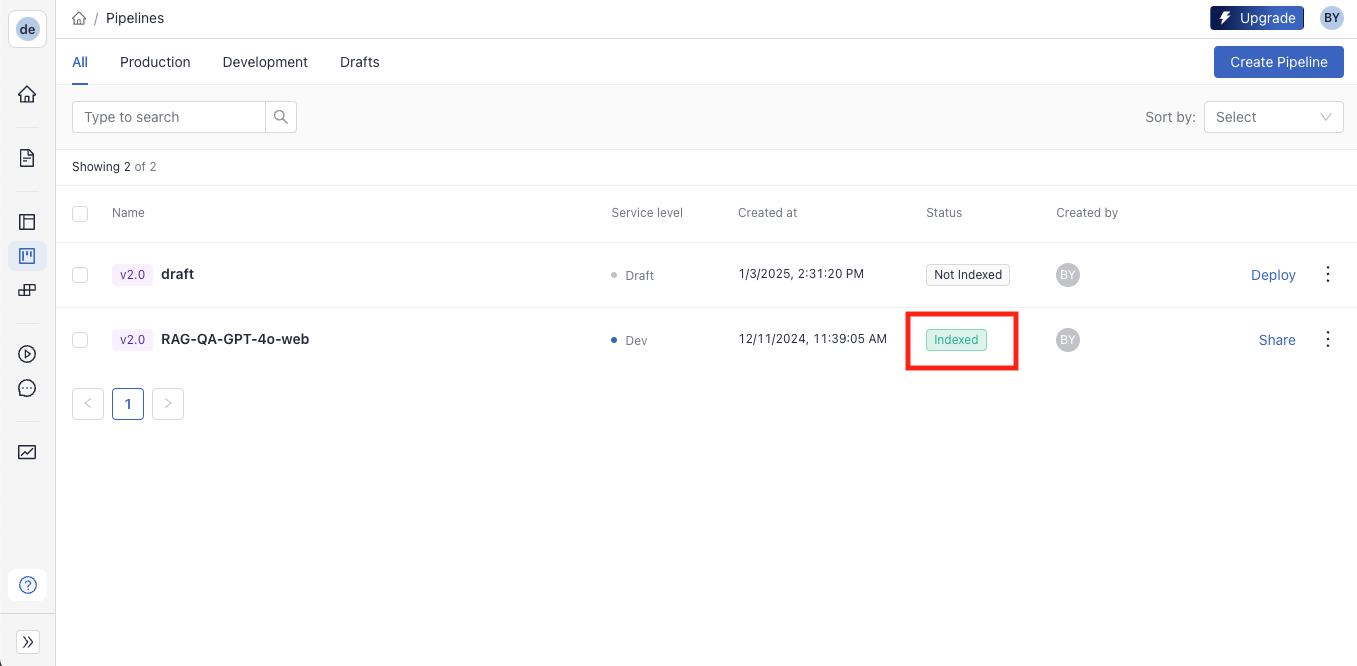Expand the sidebar with double chevron
Image resolution: width=1357 pixels, height=666 pixels.
coord(28,642)
